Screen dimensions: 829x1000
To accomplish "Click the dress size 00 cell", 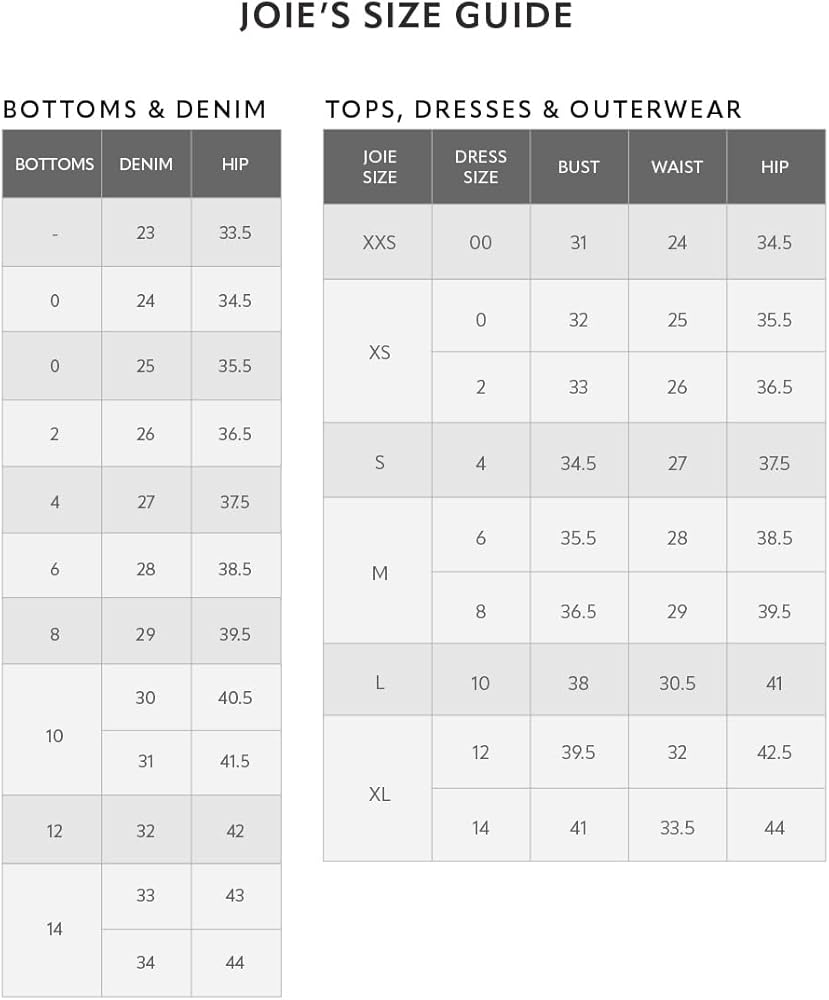I will coord(480,242).
